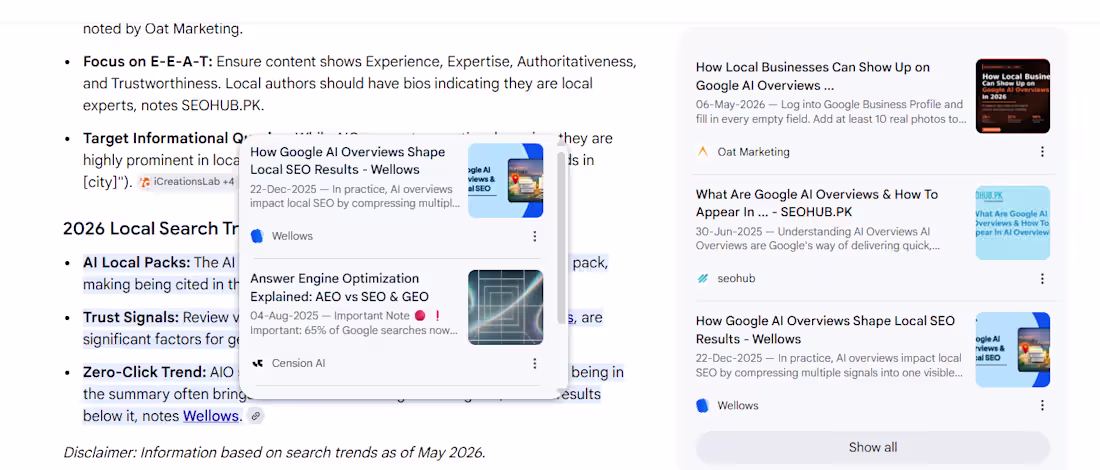Click the SEOHUB.PK article thumbnail
Screen dimensions: 1100x470
click(1012, 223)
